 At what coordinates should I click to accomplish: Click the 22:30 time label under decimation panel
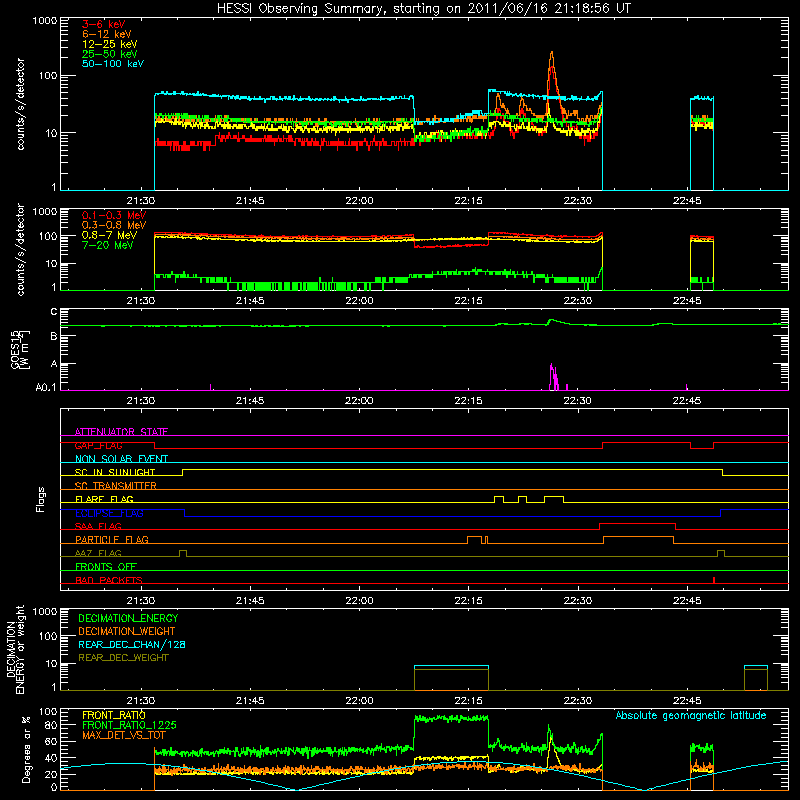pos(578,701)
